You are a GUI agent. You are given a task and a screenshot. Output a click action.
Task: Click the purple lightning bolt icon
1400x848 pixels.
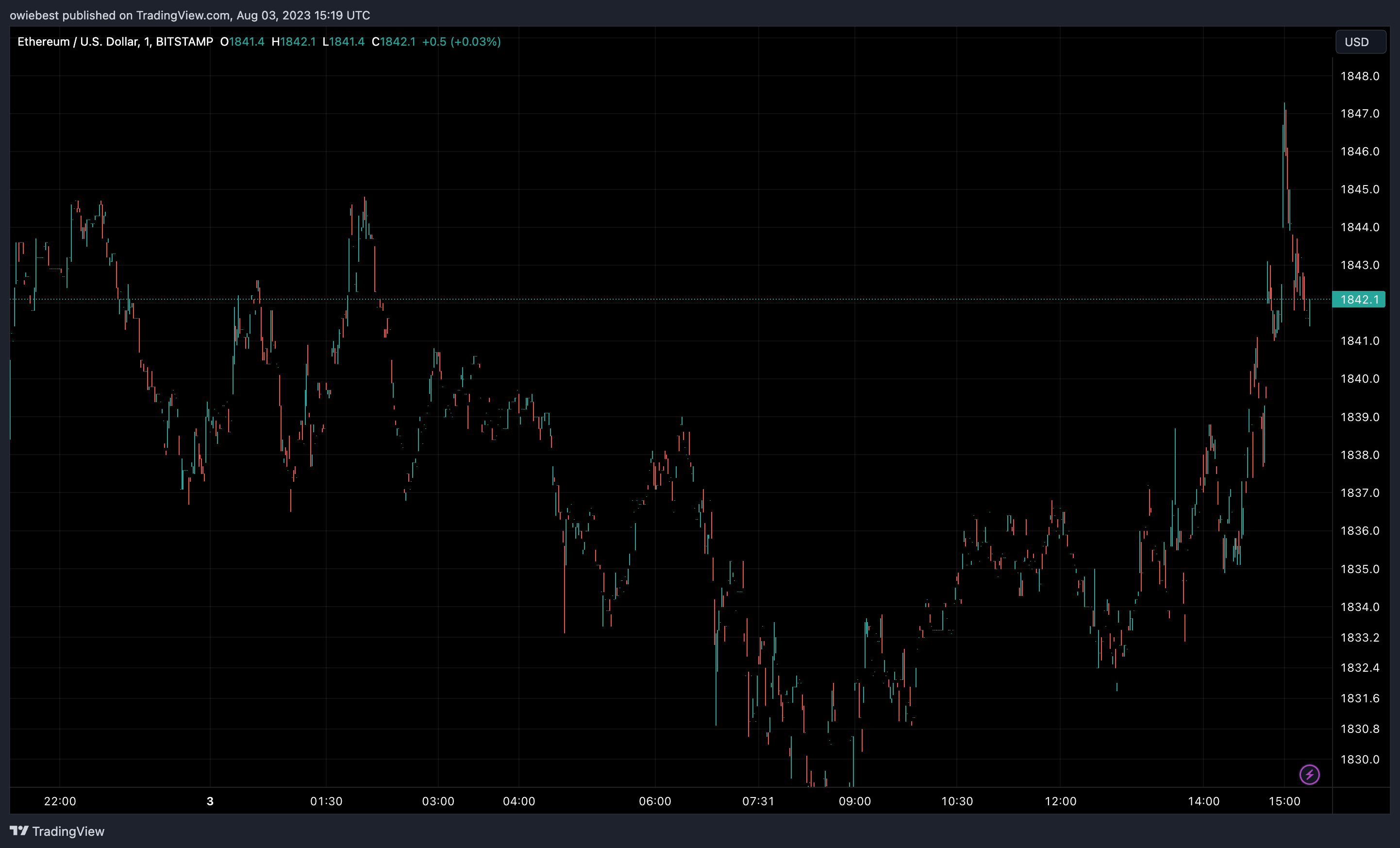tap(1309, 774)
